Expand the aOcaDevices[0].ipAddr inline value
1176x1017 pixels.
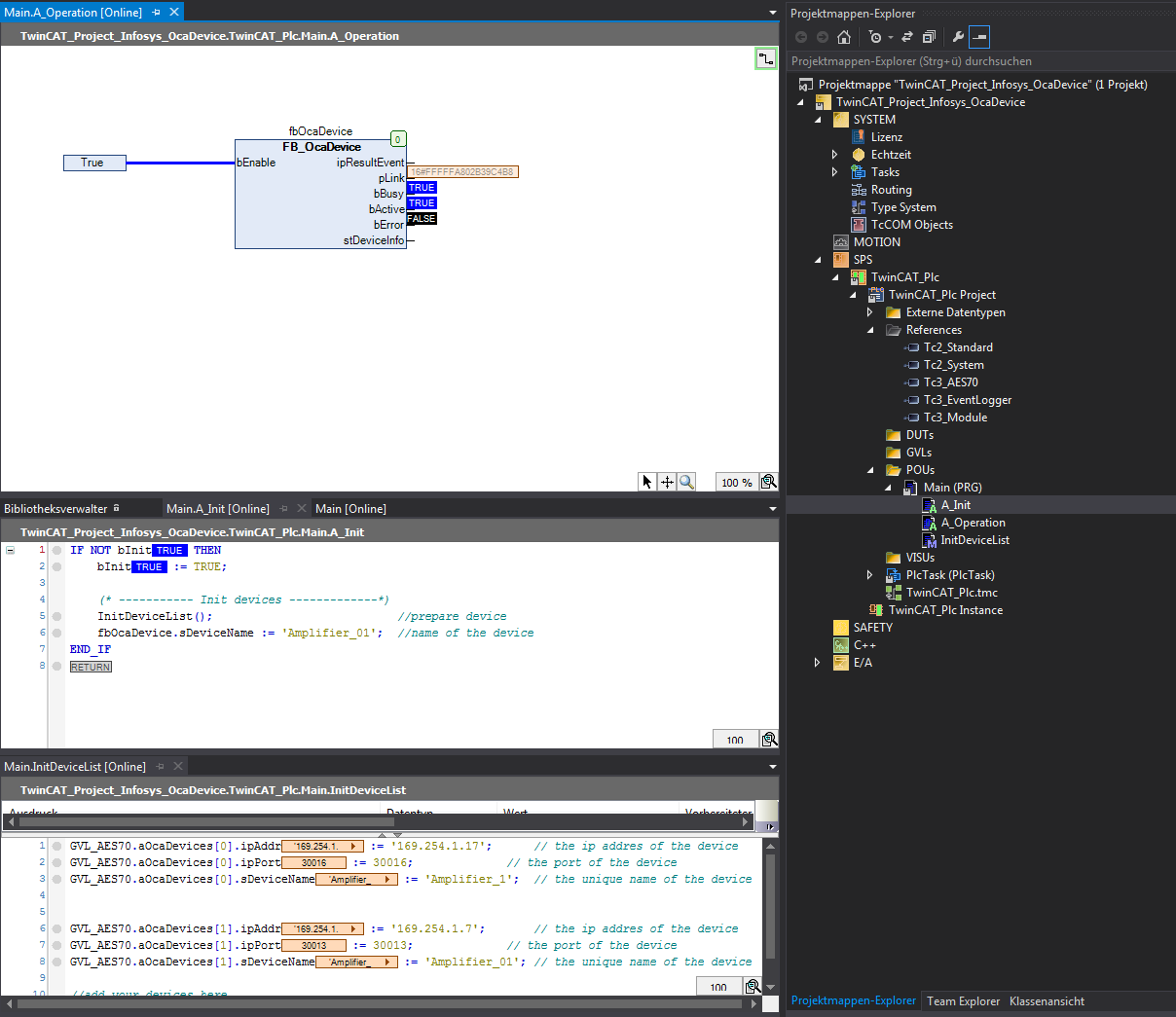(353, 847)
